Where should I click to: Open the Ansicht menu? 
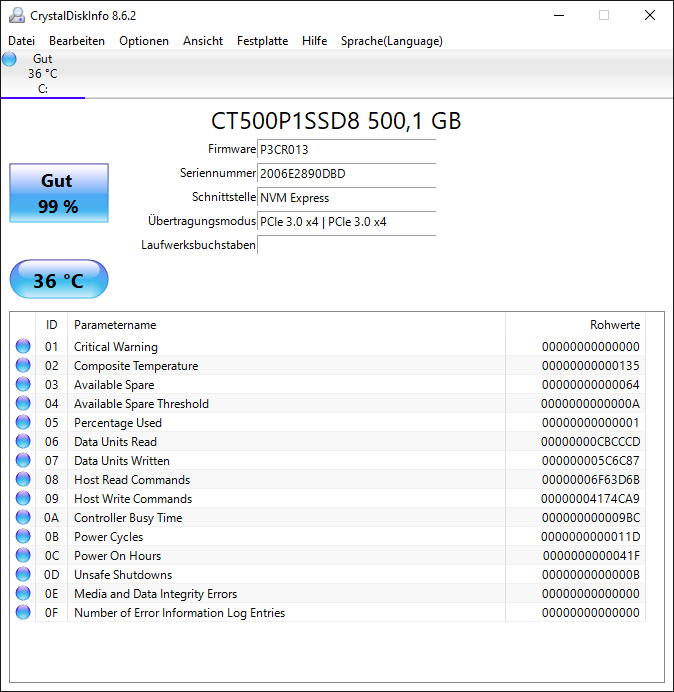point(203,41)
